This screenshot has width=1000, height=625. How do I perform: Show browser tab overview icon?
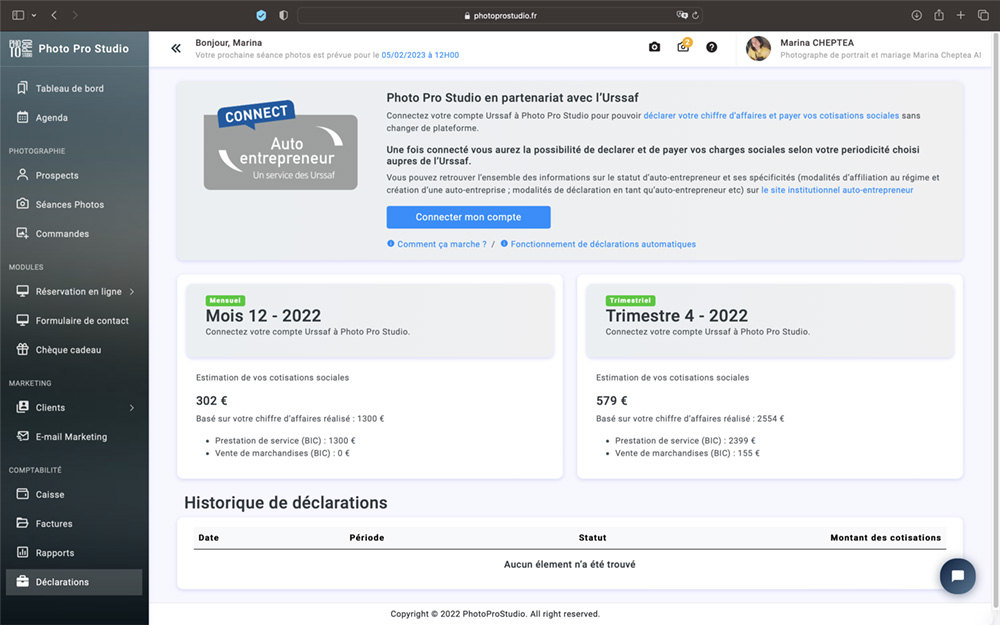pos(983,15)
